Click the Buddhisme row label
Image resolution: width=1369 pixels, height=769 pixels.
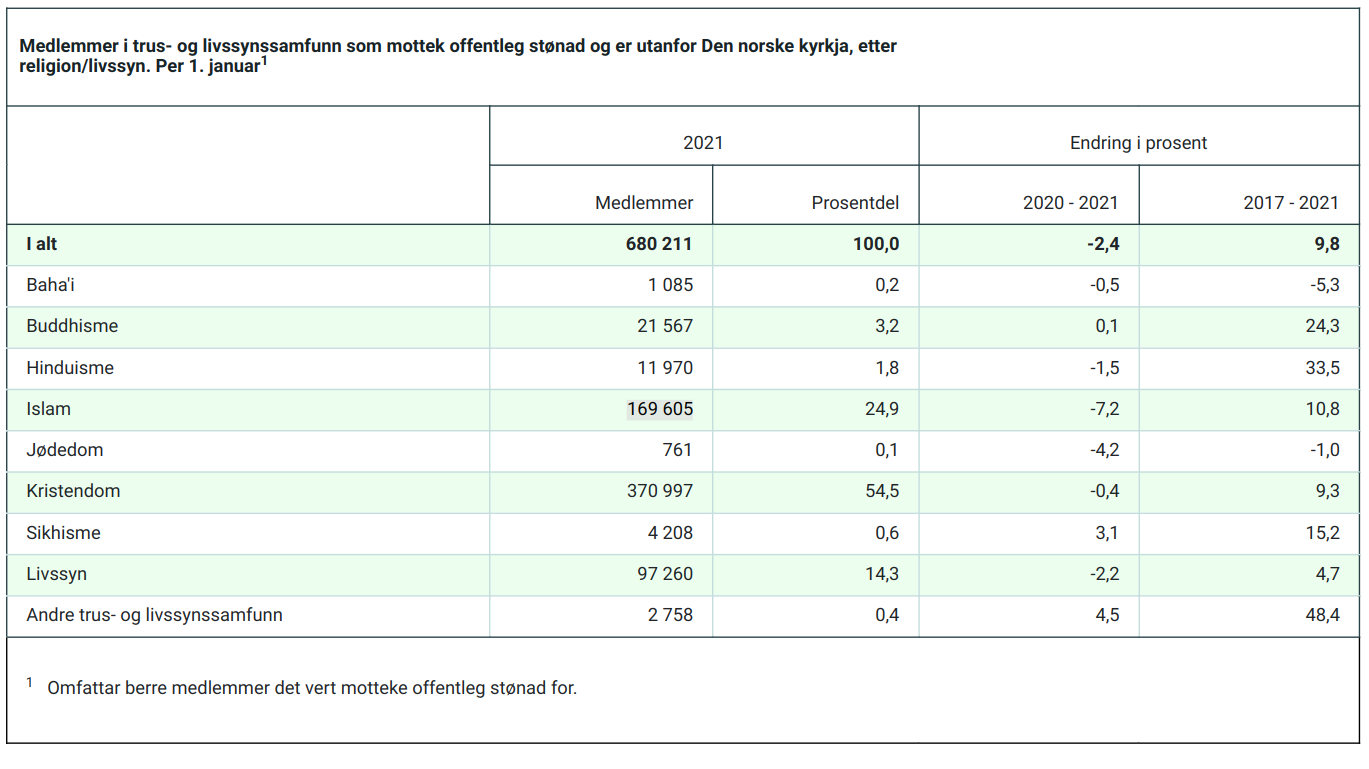pos(72,326)
